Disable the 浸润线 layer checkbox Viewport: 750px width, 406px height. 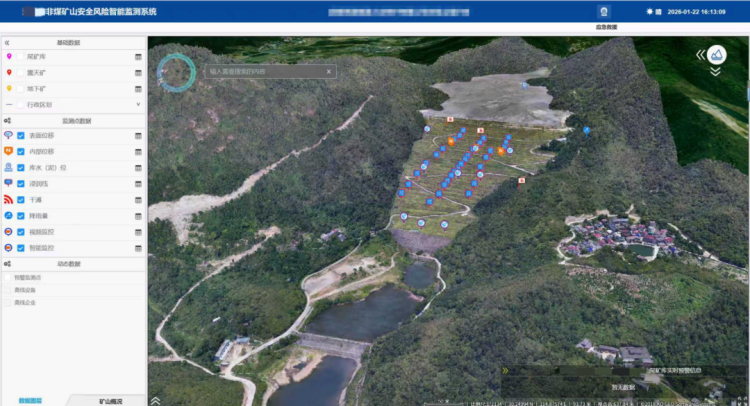(x=21, y=184)
